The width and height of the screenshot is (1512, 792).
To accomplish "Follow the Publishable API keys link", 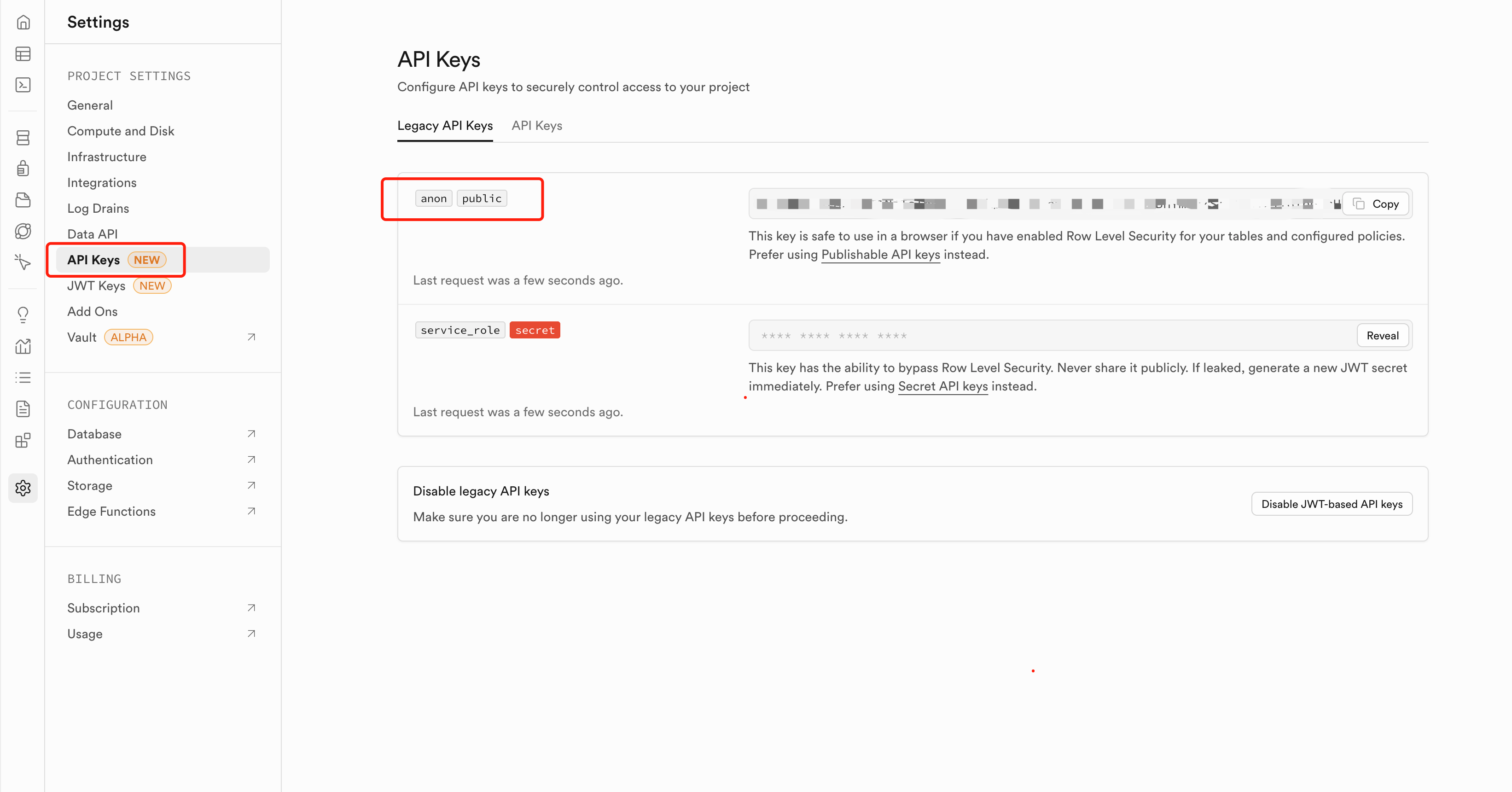I will click(880, 255).
